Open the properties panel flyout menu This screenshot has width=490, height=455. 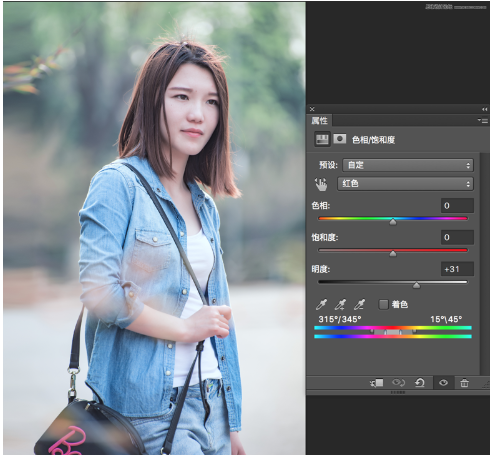(483, 120)
